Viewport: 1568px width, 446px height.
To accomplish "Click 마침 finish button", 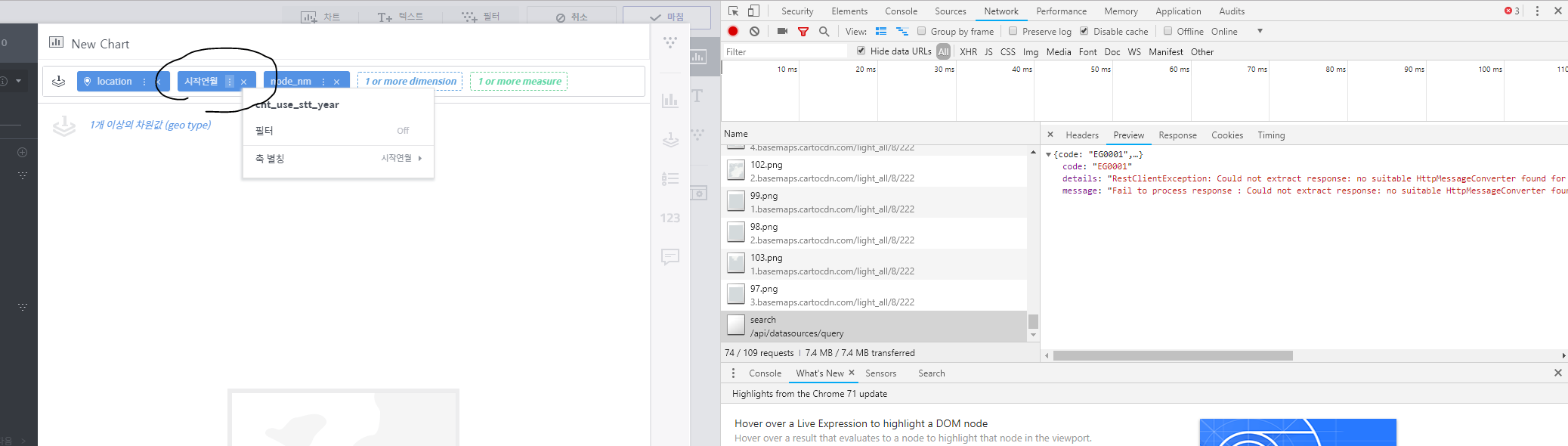I will point(666,17).
